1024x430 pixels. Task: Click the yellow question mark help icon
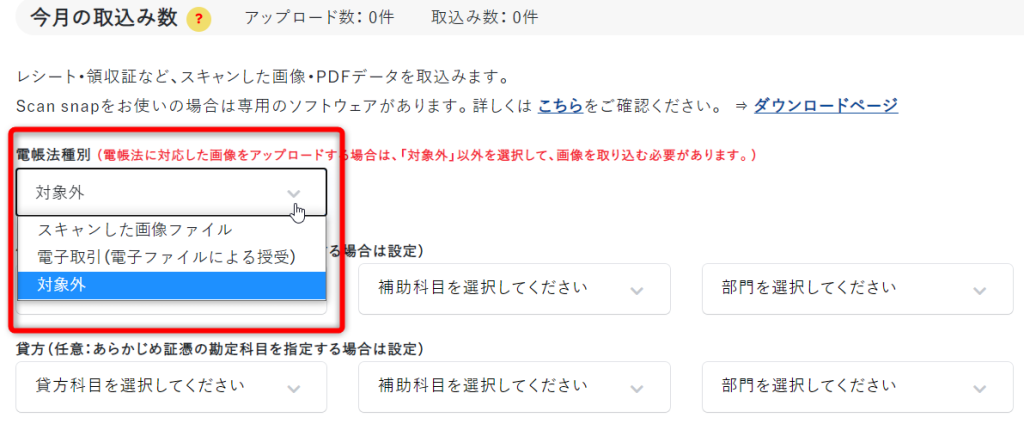(199, 20)
